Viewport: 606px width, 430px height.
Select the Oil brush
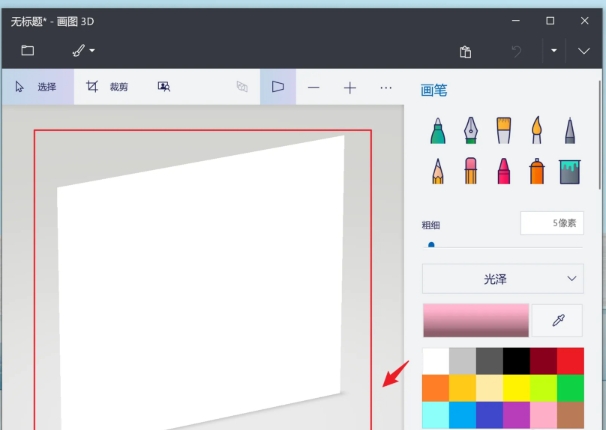[x=504, y=131]
